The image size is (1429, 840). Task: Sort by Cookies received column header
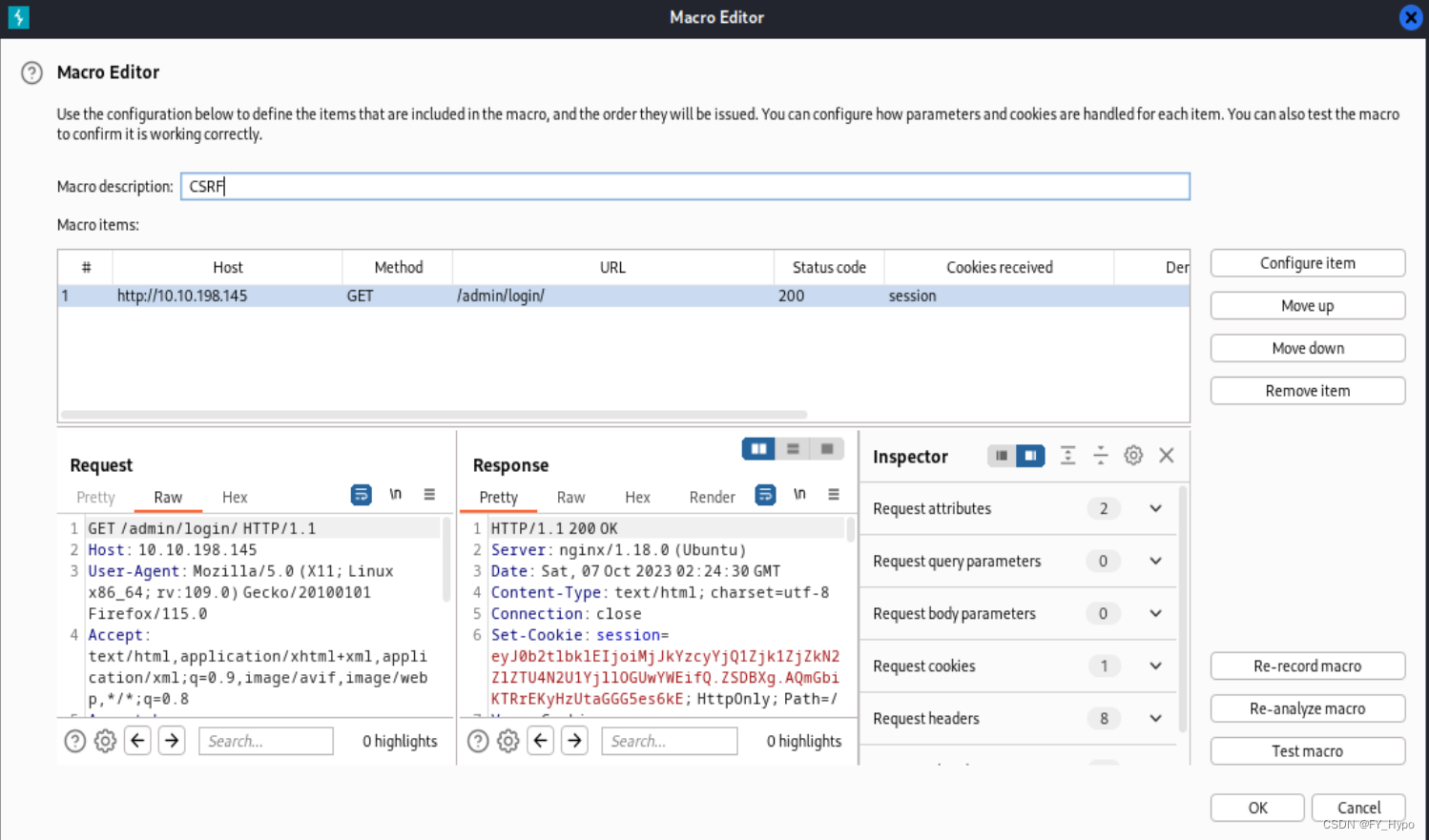tap(999, 267)
